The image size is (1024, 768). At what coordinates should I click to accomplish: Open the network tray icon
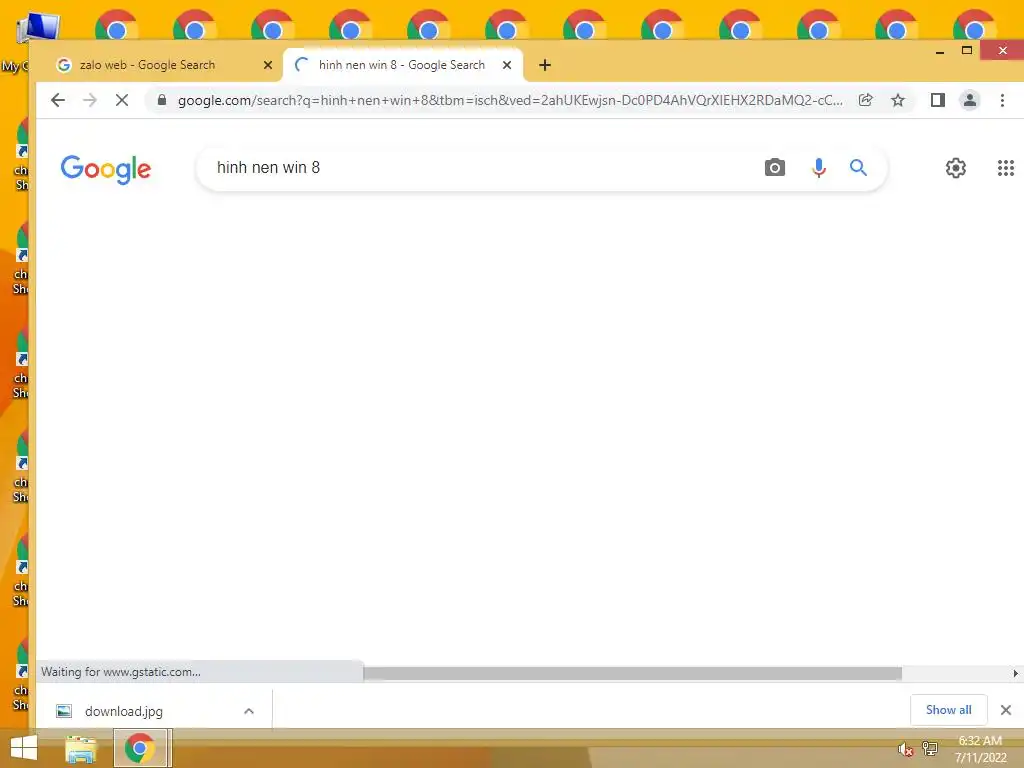929,749
